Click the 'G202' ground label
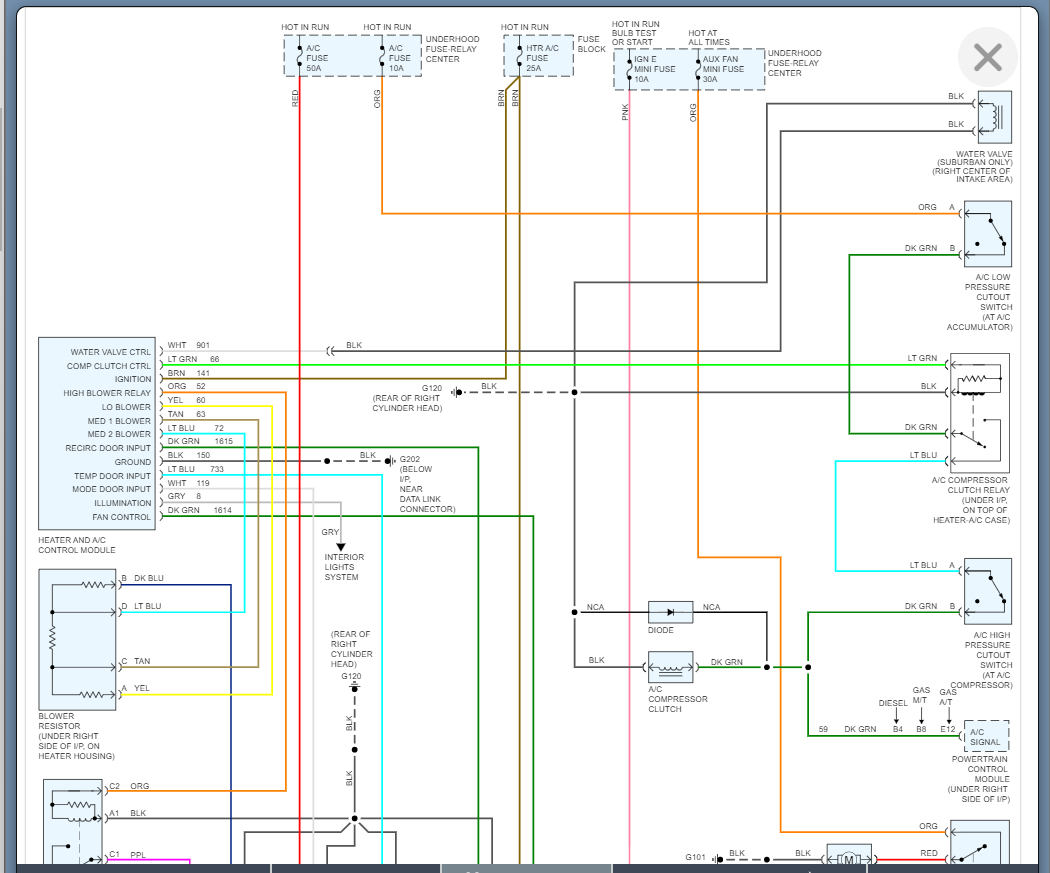 (x=410, y=459)
